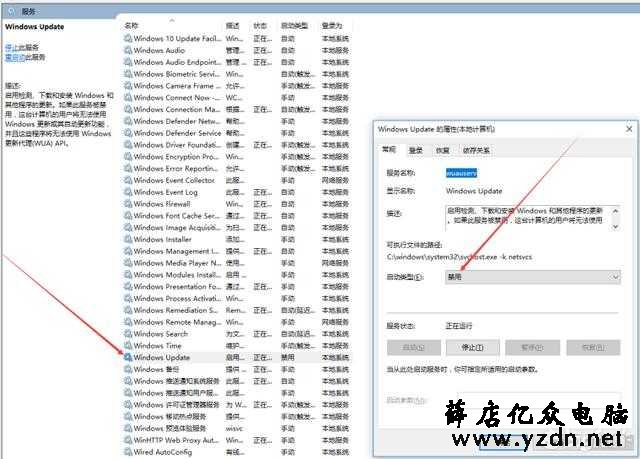Select the Windows 预览体验服务 row
This screenshot has width=640, height=459.
[236, 428]
